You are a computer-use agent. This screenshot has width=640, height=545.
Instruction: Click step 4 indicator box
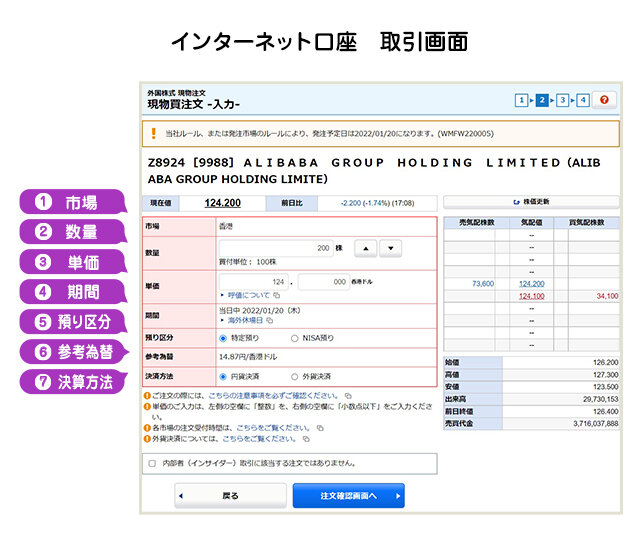coord(584,100)
